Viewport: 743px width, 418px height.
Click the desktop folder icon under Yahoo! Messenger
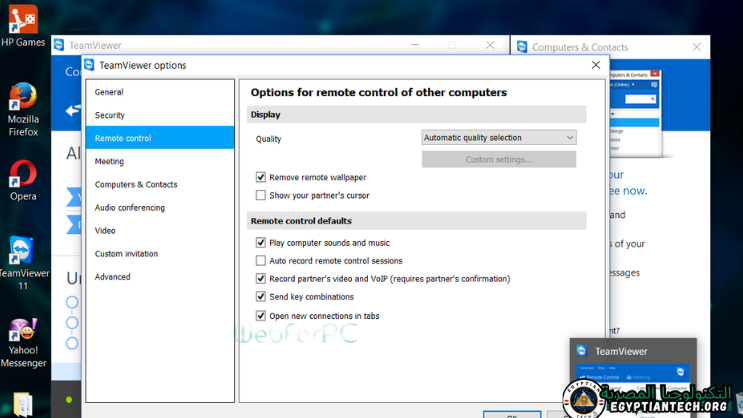(22, 405)
